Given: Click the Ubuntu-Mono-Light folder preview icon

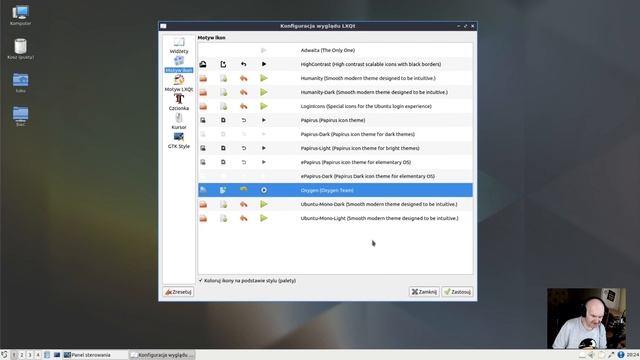Looking at the screenshot, I should (203, 218).
